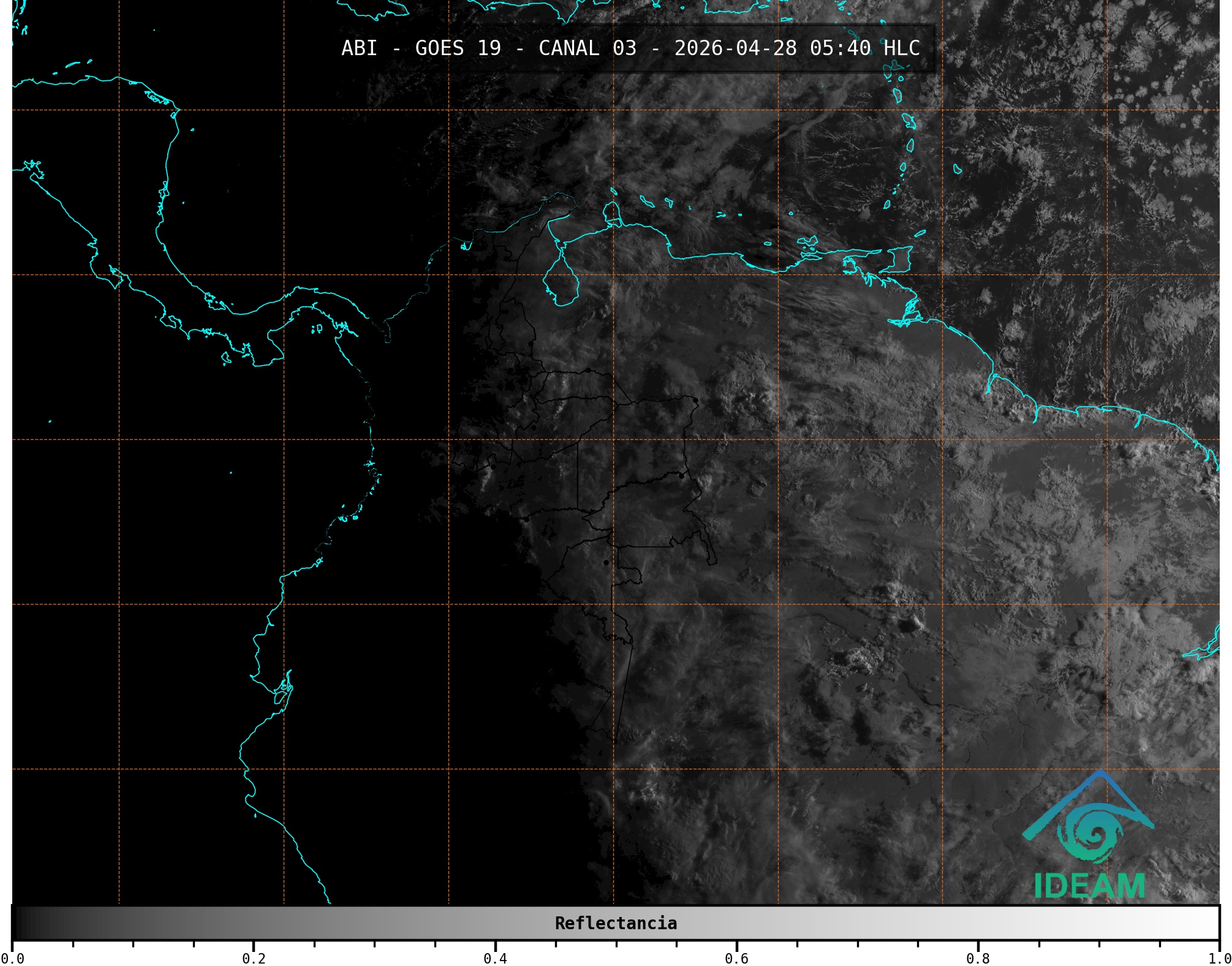1232x966 pixels.
Task: Click the date 2026-04-28 in the header
Action: pyautogui.click(x=735, y=48)
